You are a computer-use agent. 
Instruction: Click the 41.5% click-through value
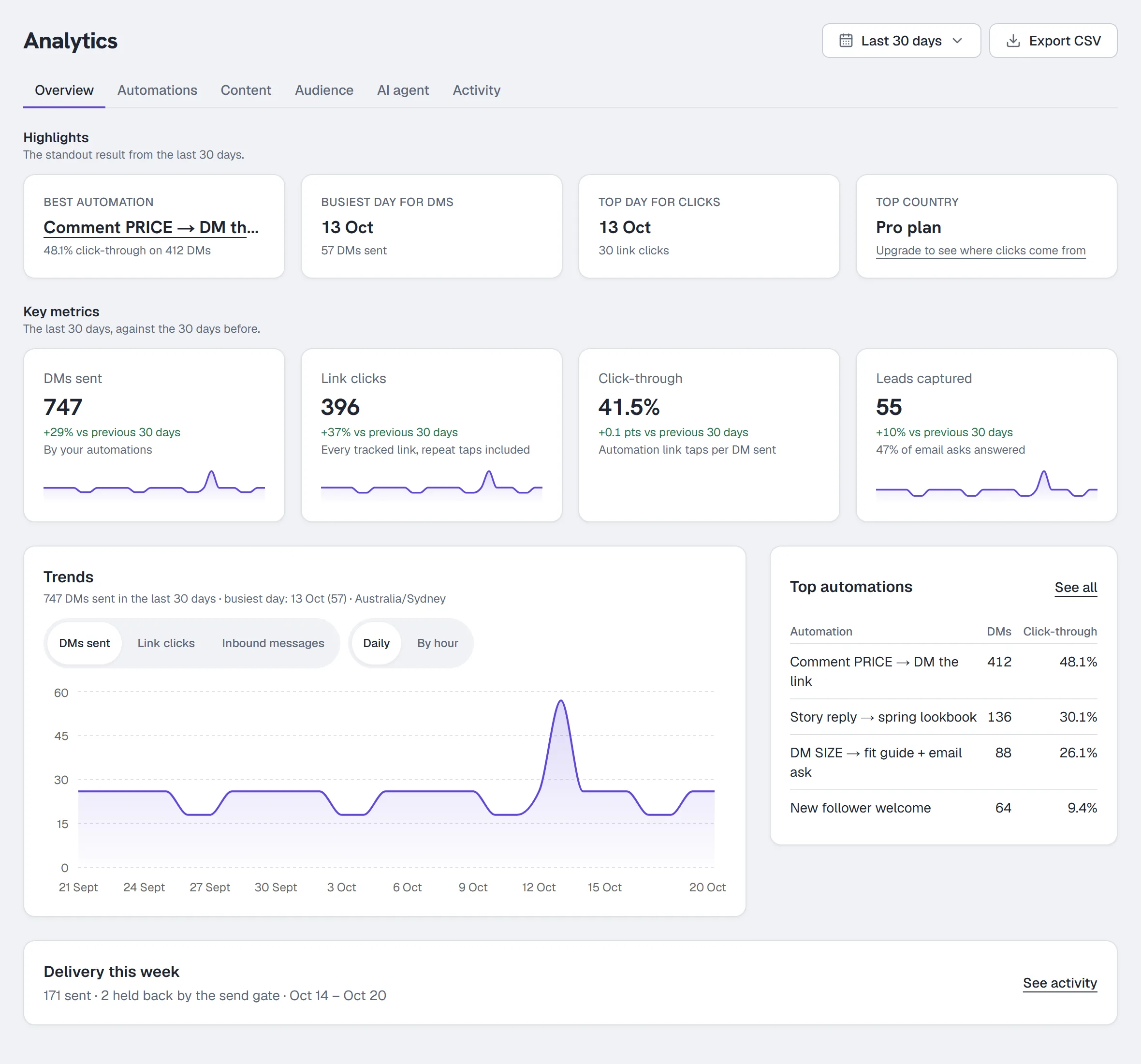[x=629, y=407]
